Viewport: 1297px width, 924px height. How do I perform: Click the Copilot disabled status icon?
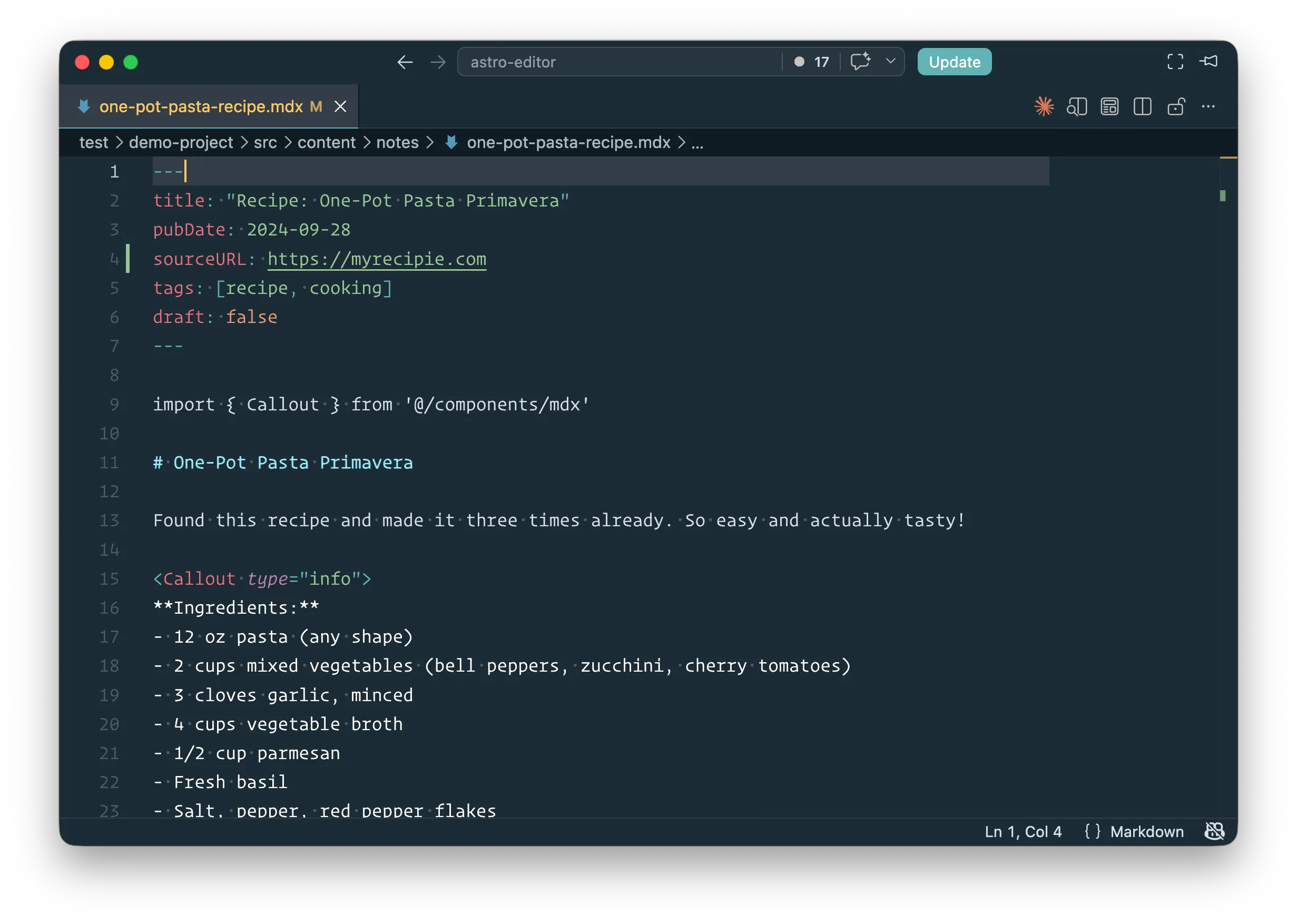(x=1214, y=831)
